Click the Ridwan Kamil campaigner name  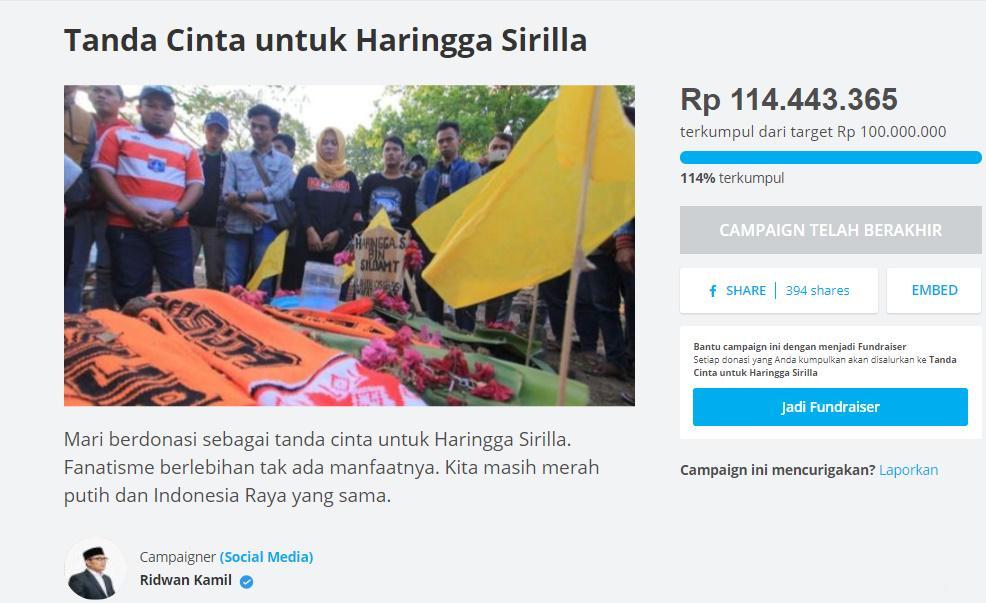tap(186, 580)
